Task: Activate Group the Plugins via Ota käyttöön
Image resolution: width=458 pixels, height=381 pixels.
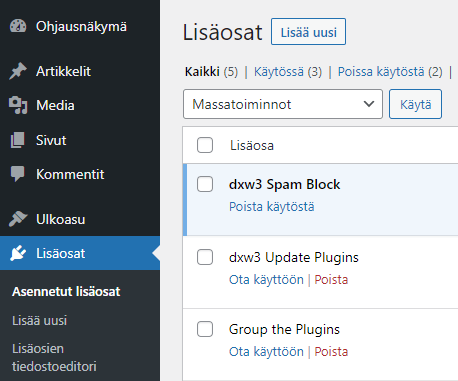Action: coord(266,351)
